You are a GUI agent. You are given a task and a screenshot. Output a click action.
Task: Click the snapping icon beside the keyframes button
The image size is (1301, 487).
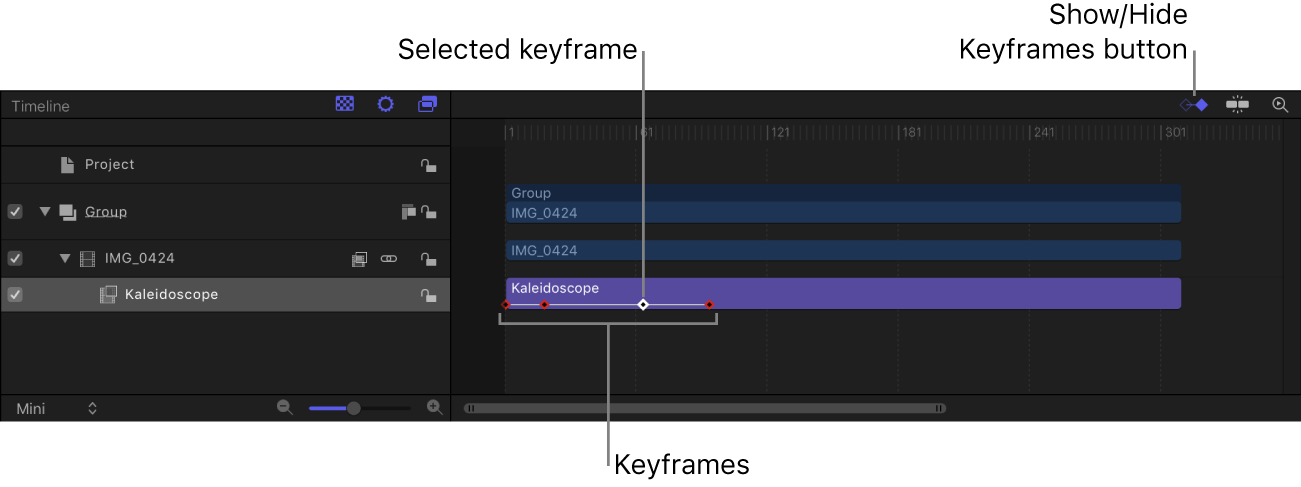1238,104
